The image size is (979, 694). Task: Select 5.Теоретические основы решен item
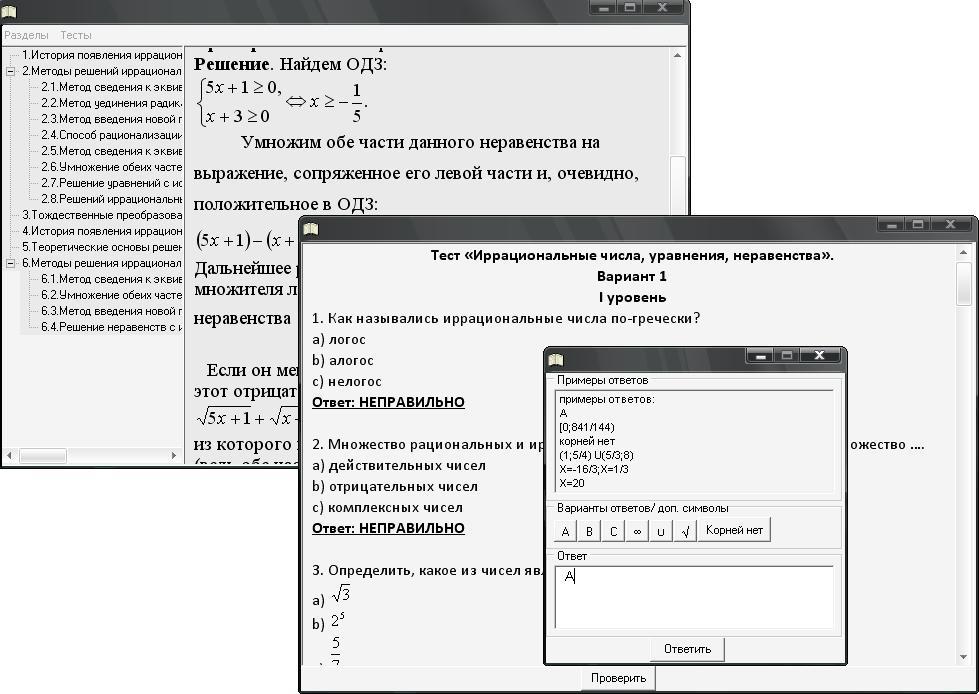pyautogui.click(x=102, y=247)
